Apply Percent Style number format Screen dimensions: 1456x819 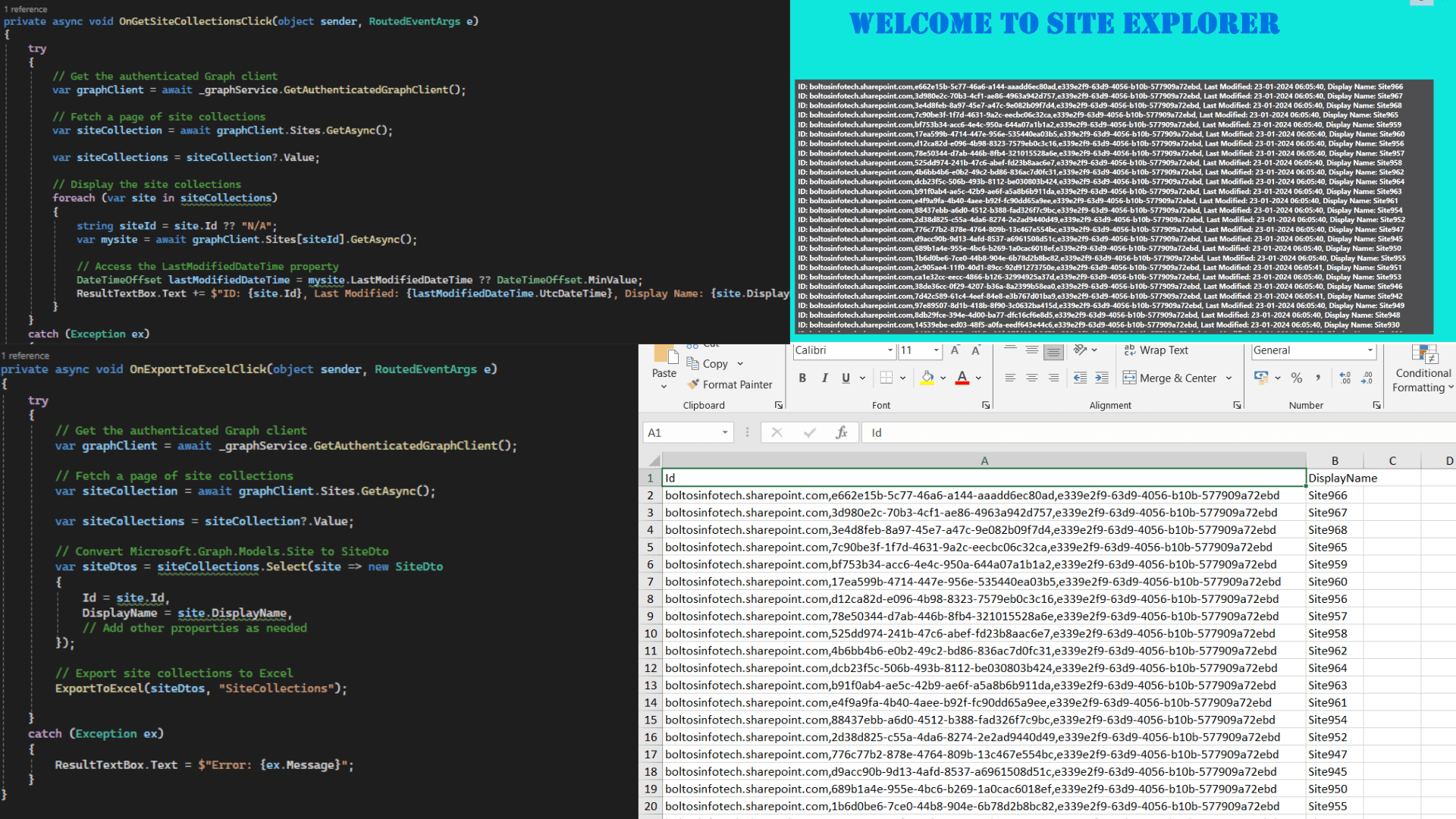pos(1297,378)
